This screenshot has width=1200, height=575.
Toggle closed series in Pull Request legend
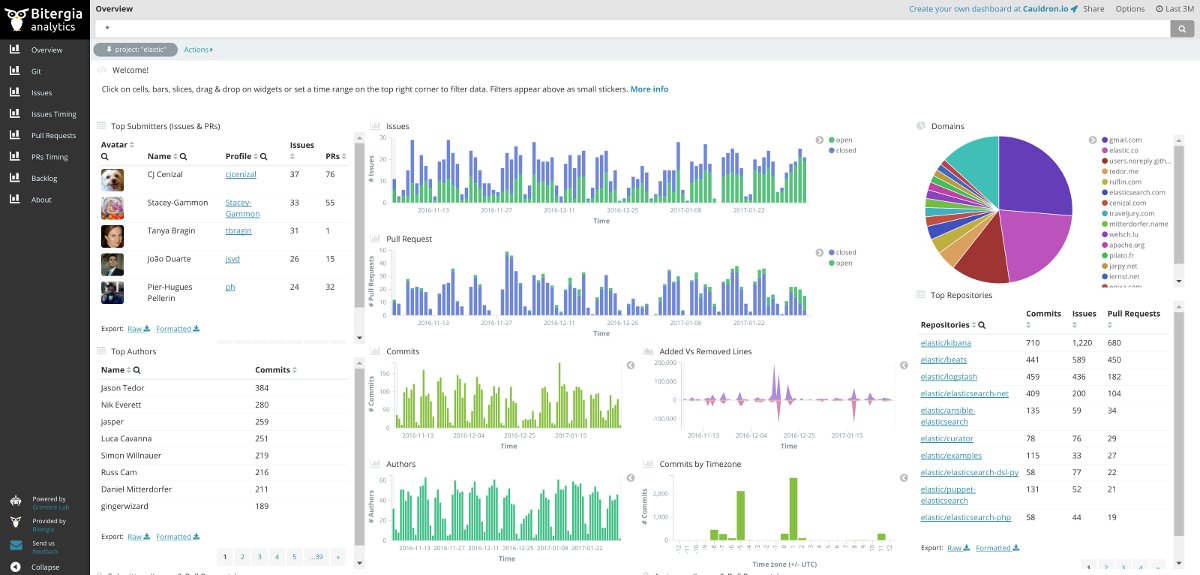tap(842, 253)
